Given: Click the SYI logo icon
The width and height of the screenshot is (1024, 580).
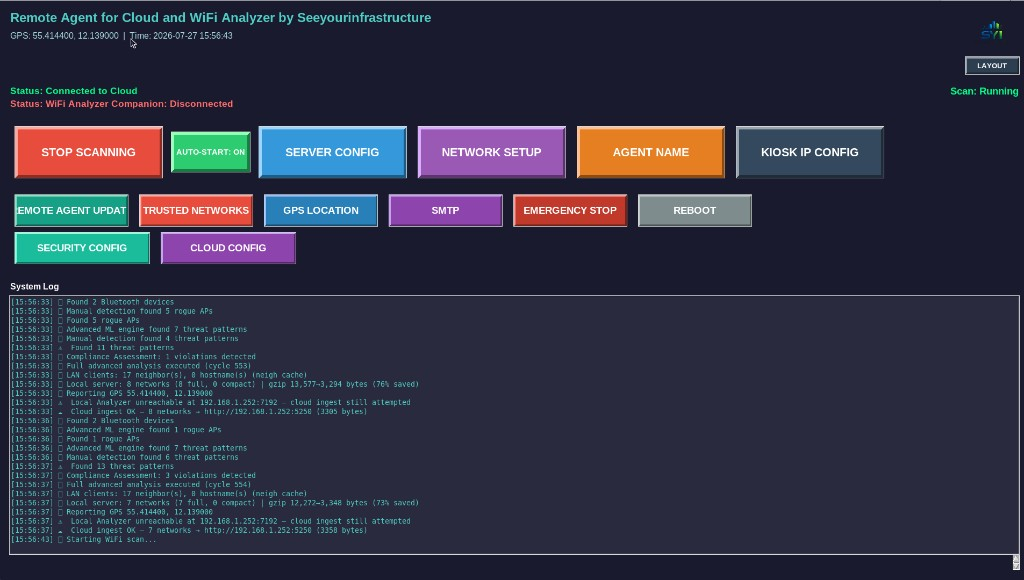Looking at the screenshot, I should (991, 30).
